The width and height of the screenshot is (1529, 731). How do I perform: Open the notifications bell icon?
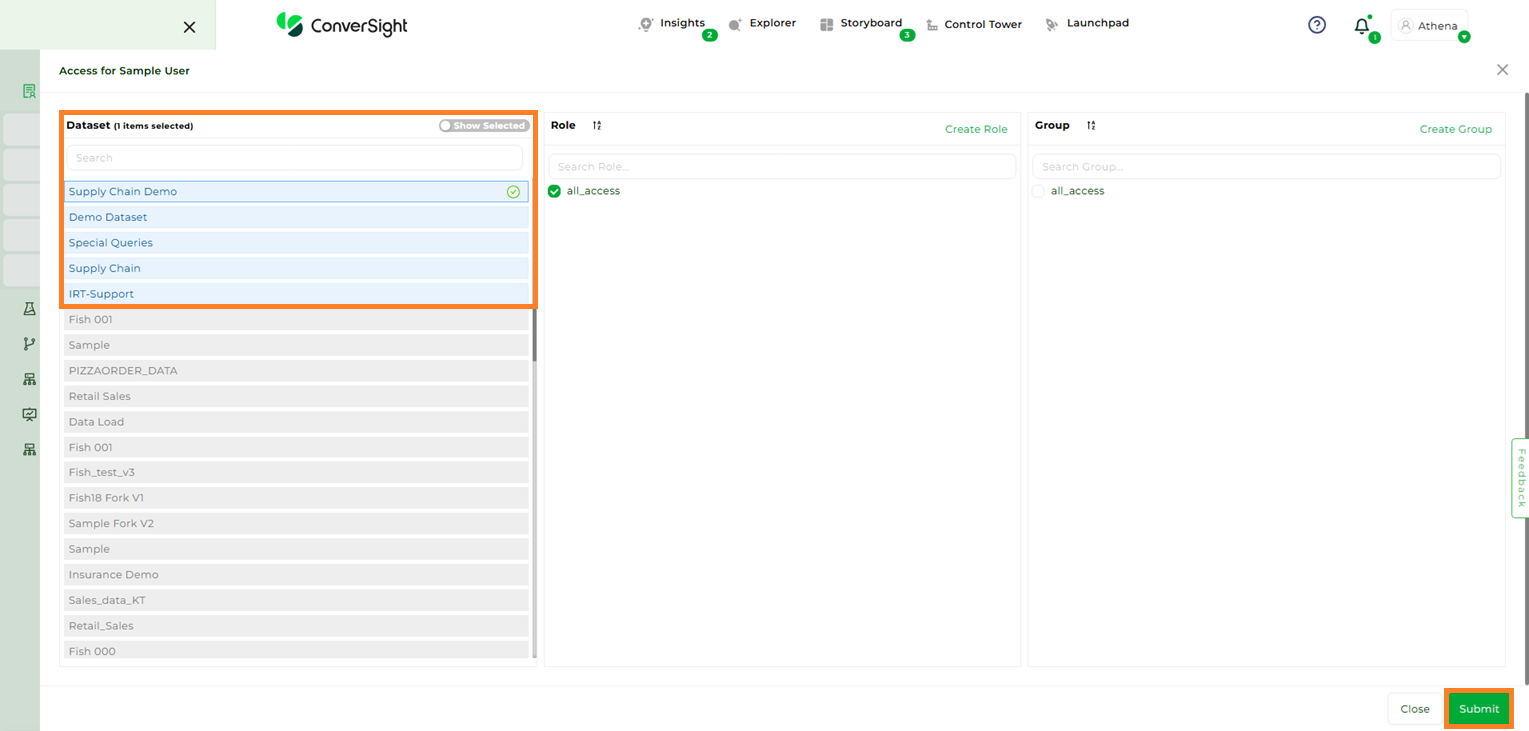coord(1362,26)
